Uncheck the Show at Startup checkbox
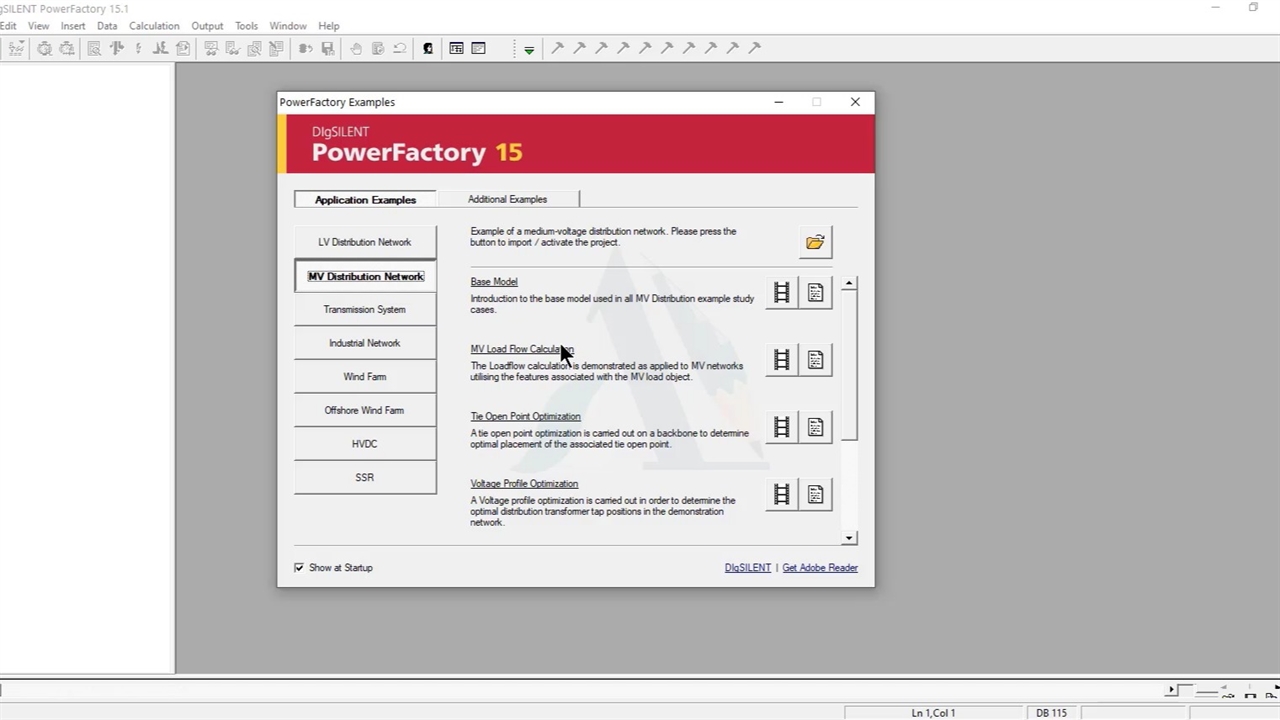This screenshot has height=720, width=1280. (x=299, y=568)
